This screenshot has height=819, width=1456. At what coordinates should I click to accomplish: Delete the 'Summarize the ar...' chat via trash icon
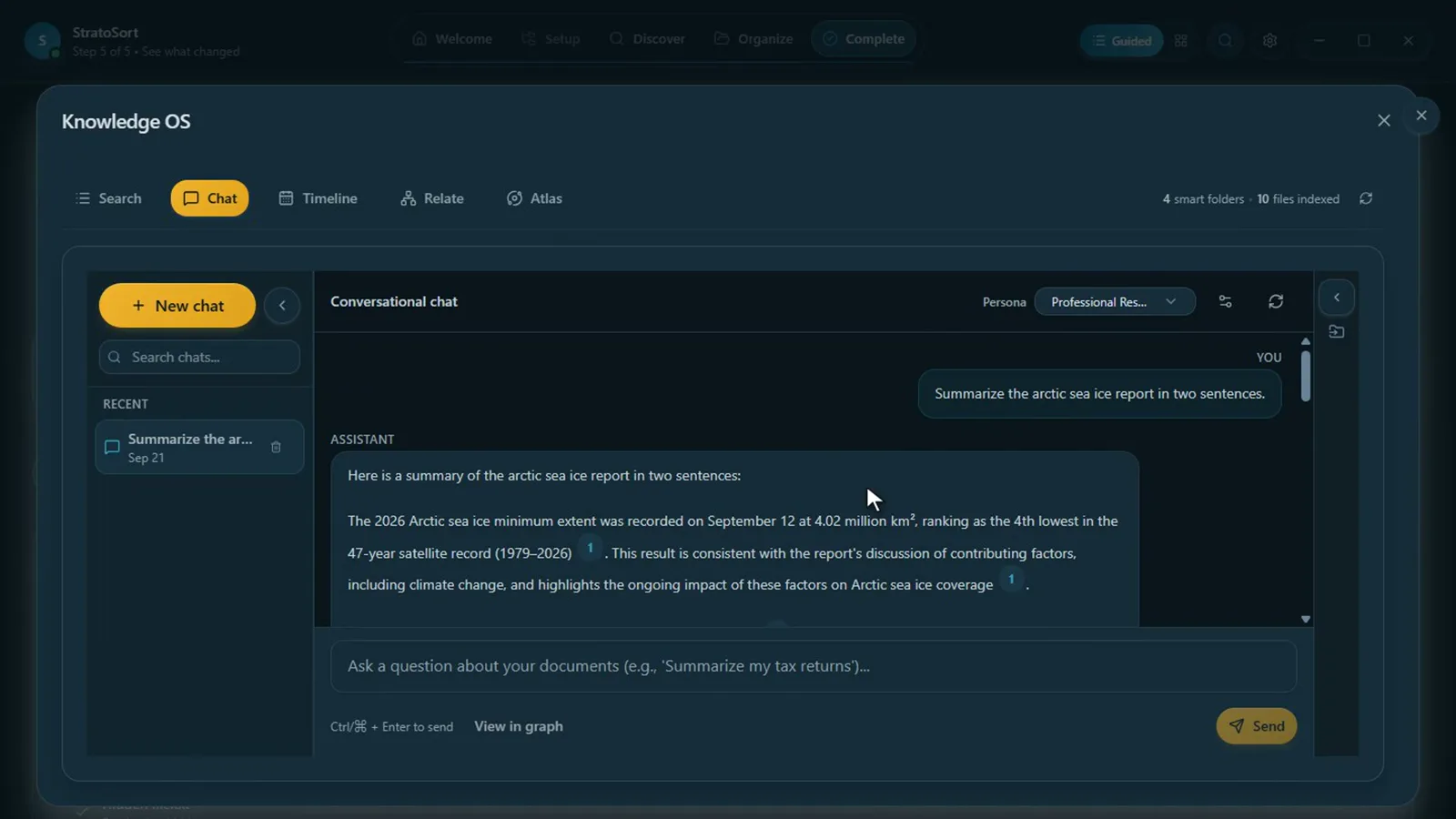[x=276, y=447]
